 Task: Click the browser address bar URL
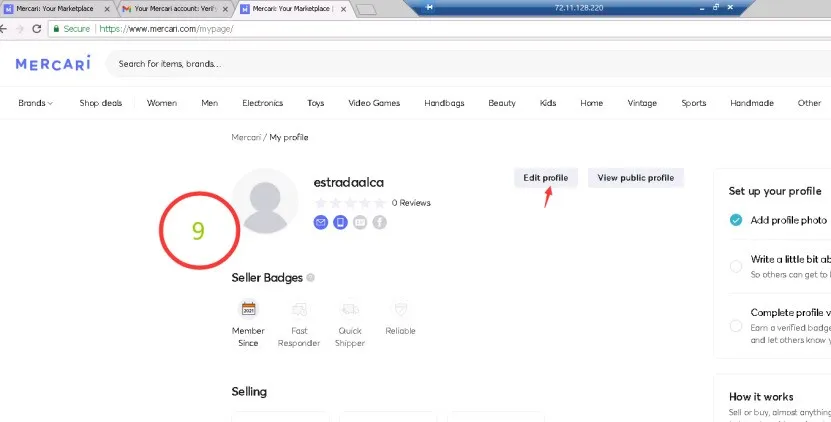click(166, 29)
